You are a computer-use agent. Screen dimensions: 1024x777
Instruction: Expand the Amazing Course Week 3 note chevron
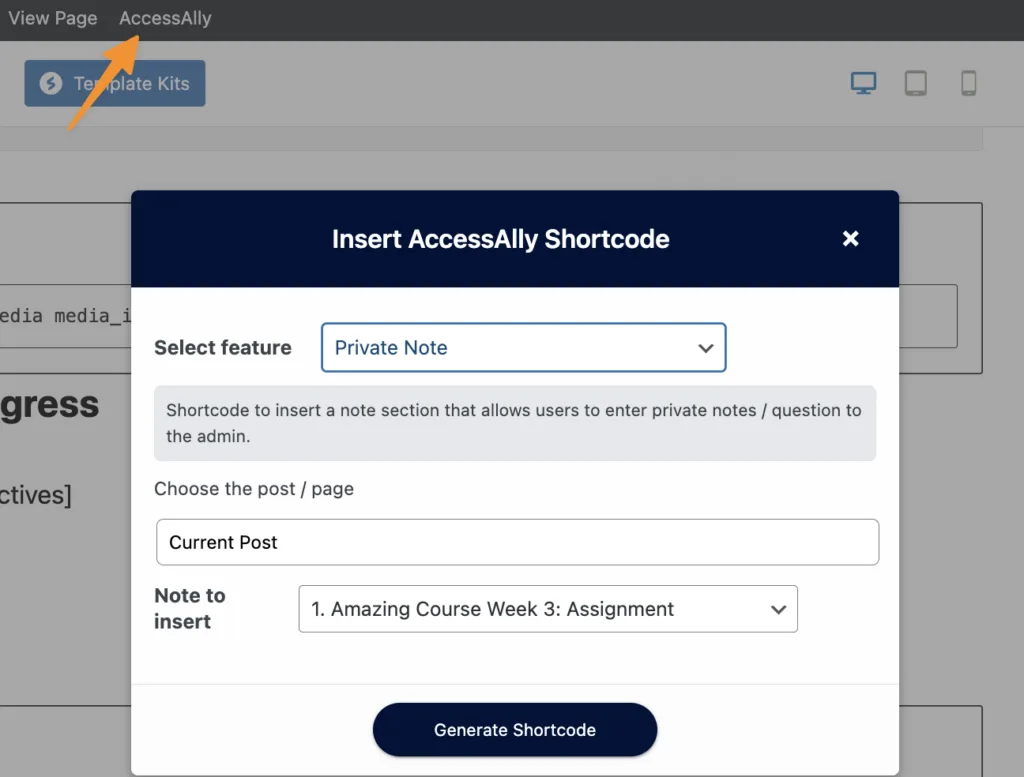[778, 608]
